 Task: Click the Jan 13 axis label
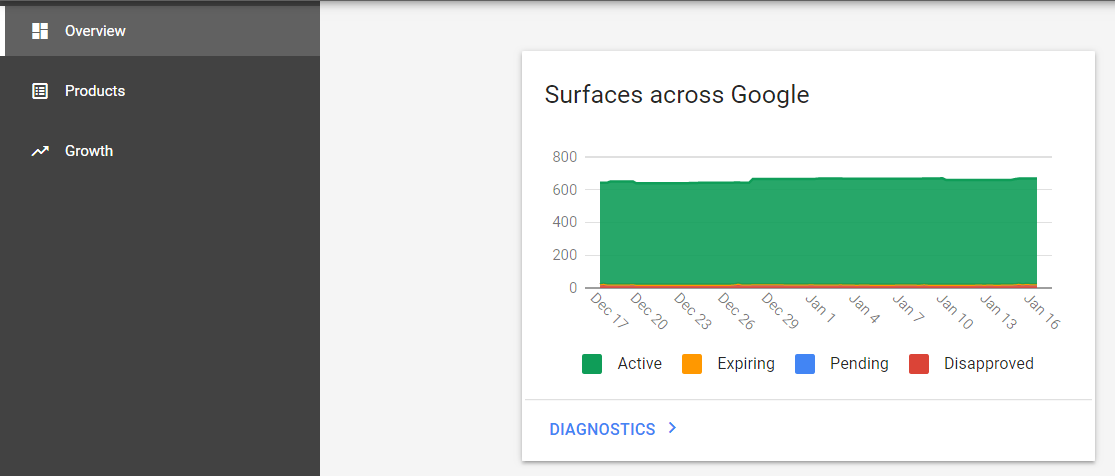point(998,312)
